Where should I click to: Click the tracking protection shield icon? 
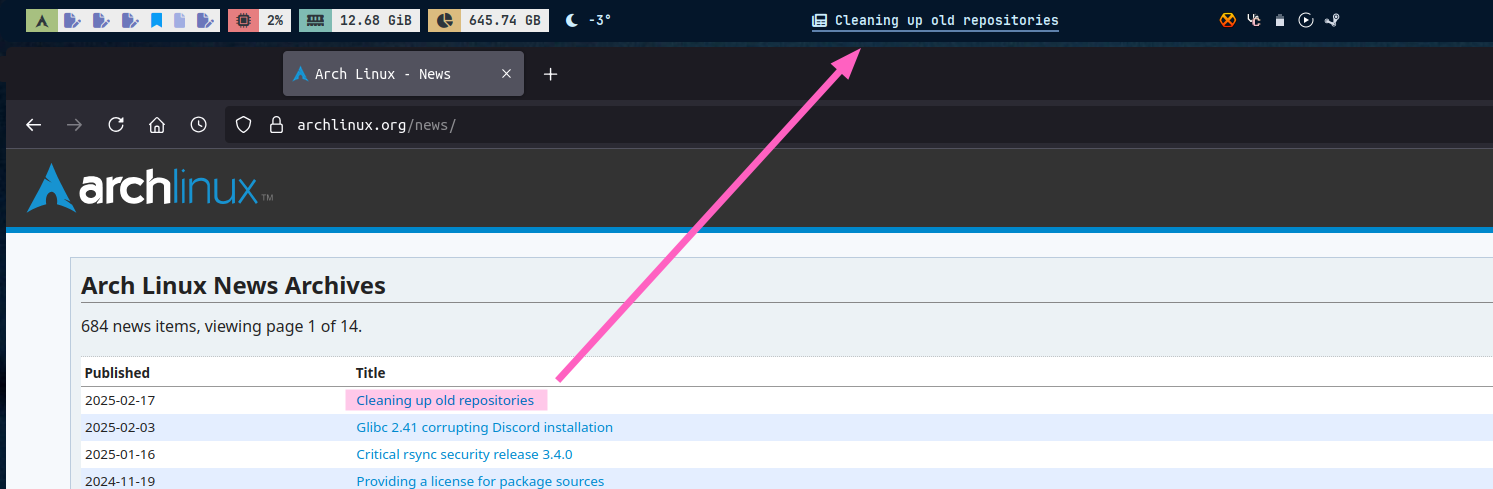click(242, 125)
